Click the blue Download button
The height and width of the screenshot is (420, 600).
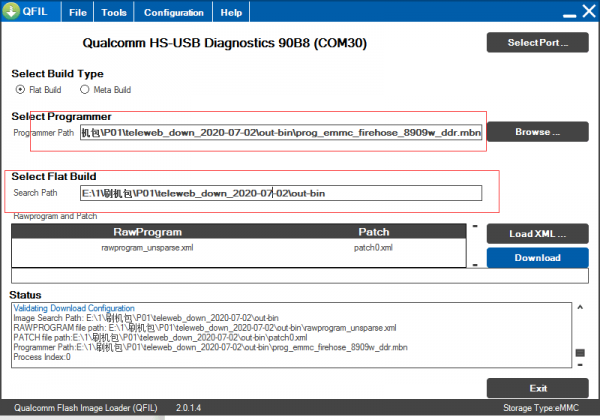click(537, 257)
